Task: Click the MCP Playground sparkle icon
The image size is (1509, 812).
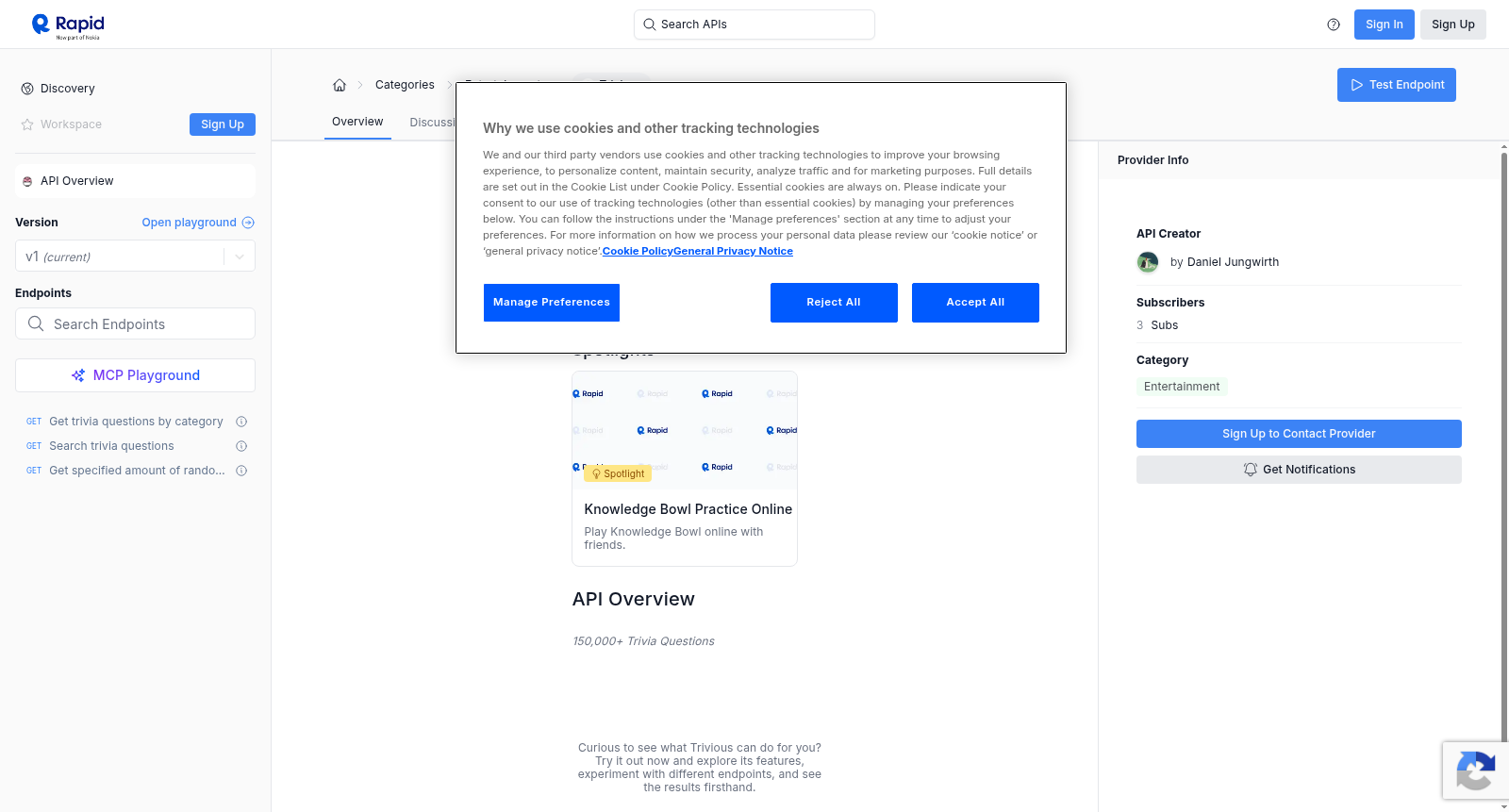Action: point(78,375)
